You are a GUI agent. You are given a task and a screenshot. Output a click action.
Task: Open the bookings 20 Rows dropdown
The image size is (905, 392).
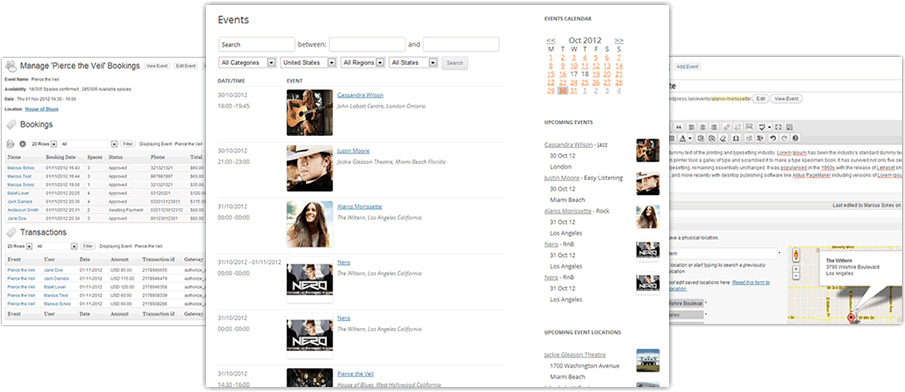[43, 144]
